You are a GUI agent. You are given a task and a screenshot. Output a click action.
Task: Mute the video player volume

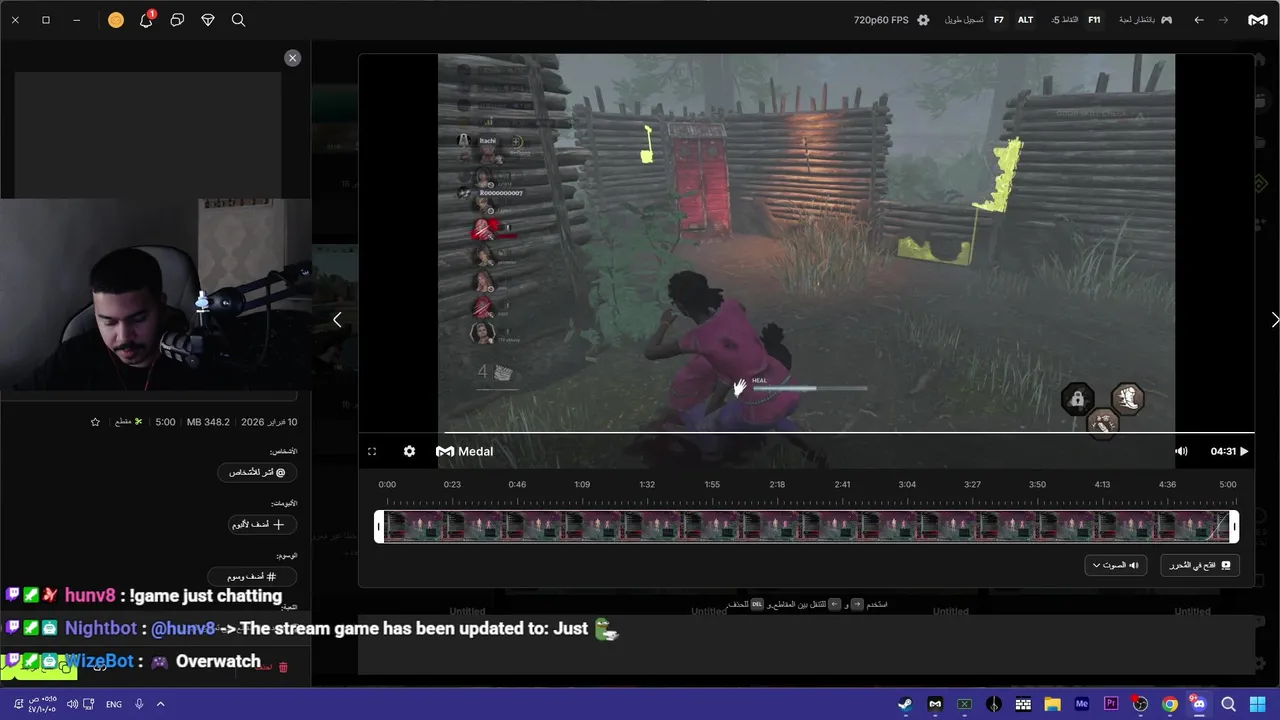coord(1181,451)
